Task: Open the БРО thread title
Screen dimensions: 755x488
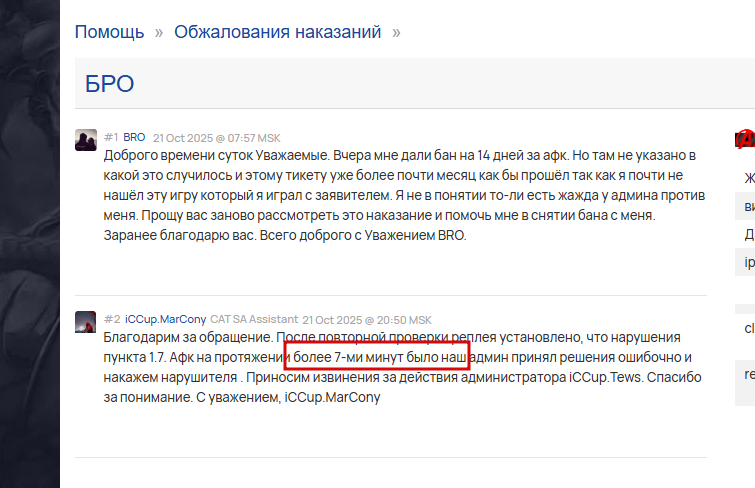Action: [109, 84]
